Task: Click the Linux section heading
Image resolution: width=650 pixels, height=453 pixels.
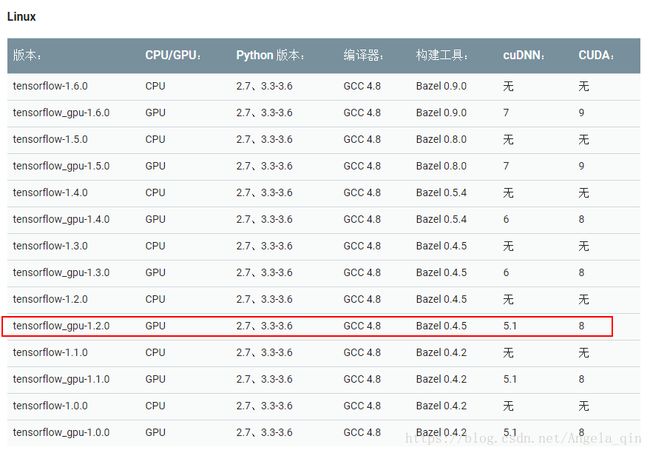Action: click(22, 17)
